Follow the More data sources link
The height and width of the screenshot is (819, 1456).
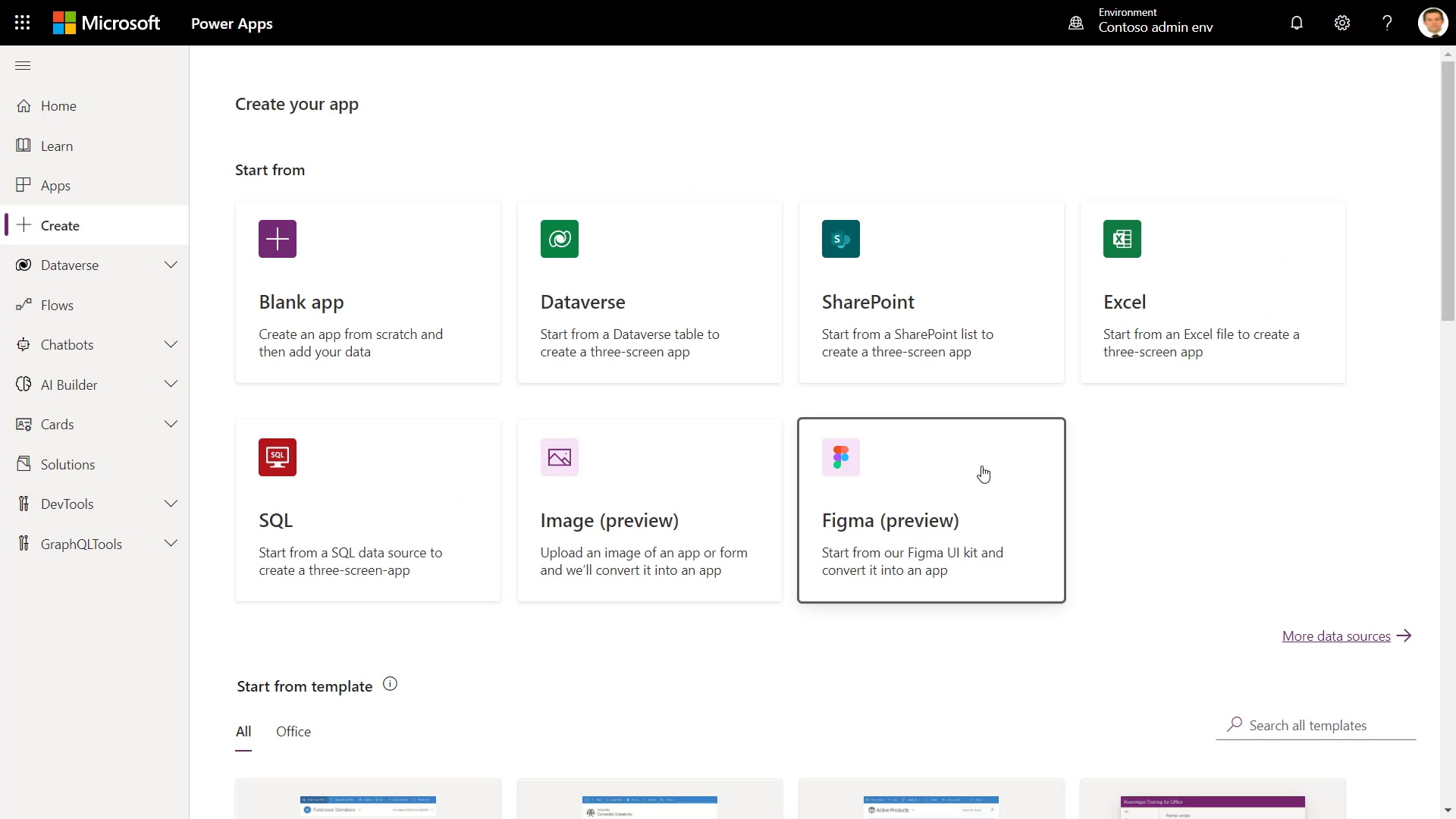(x=1347, y=636)
